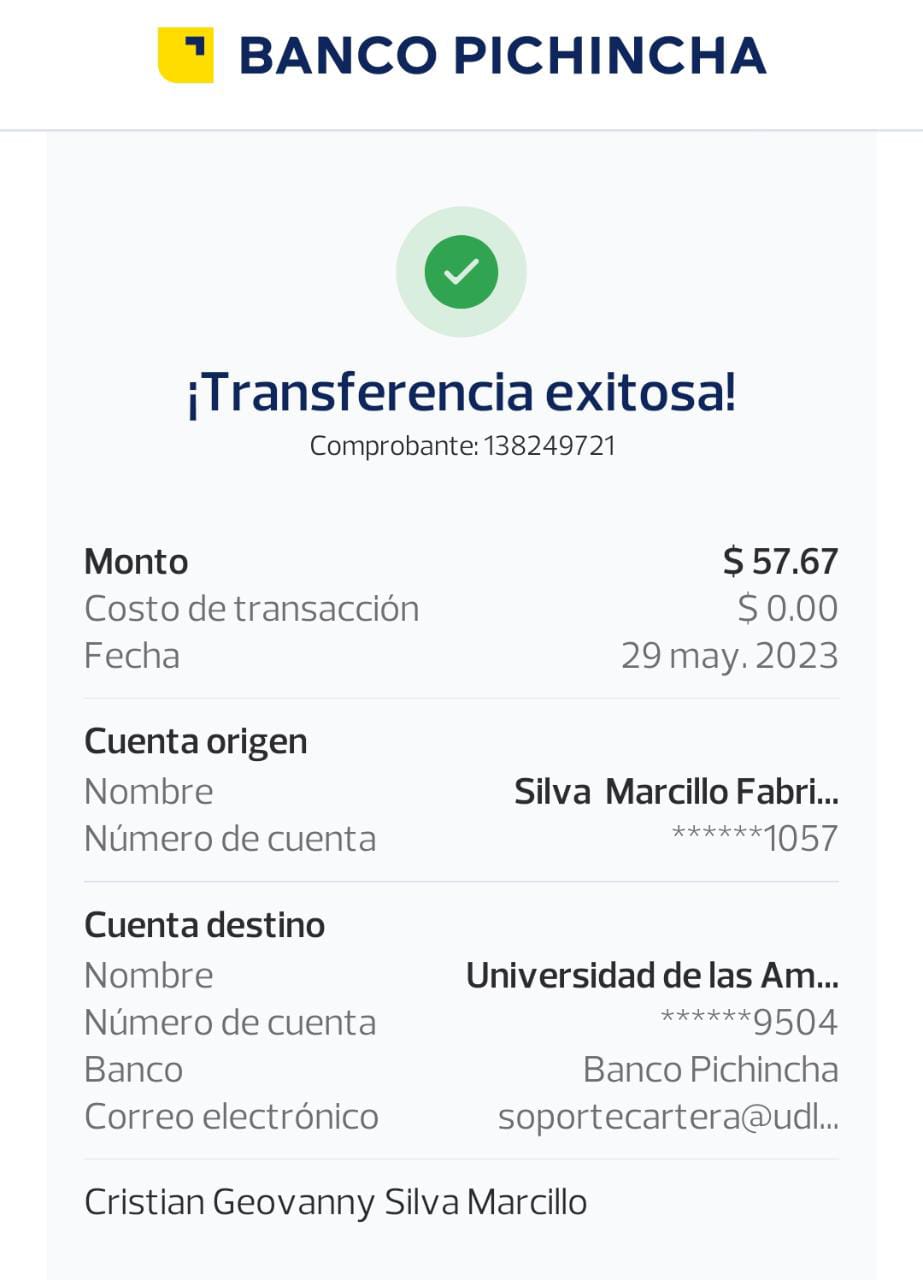Click the green success checkmark icon

[x=461, y=271]
